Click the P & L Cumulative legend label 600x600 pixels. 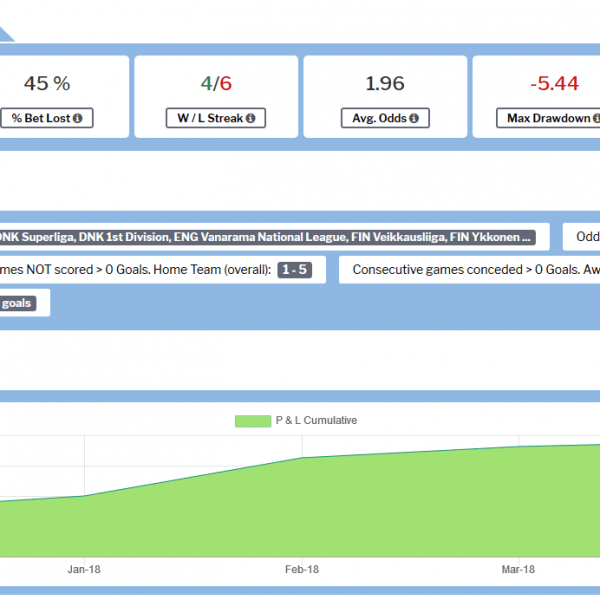pyautogui.click(x=316, y=421)
